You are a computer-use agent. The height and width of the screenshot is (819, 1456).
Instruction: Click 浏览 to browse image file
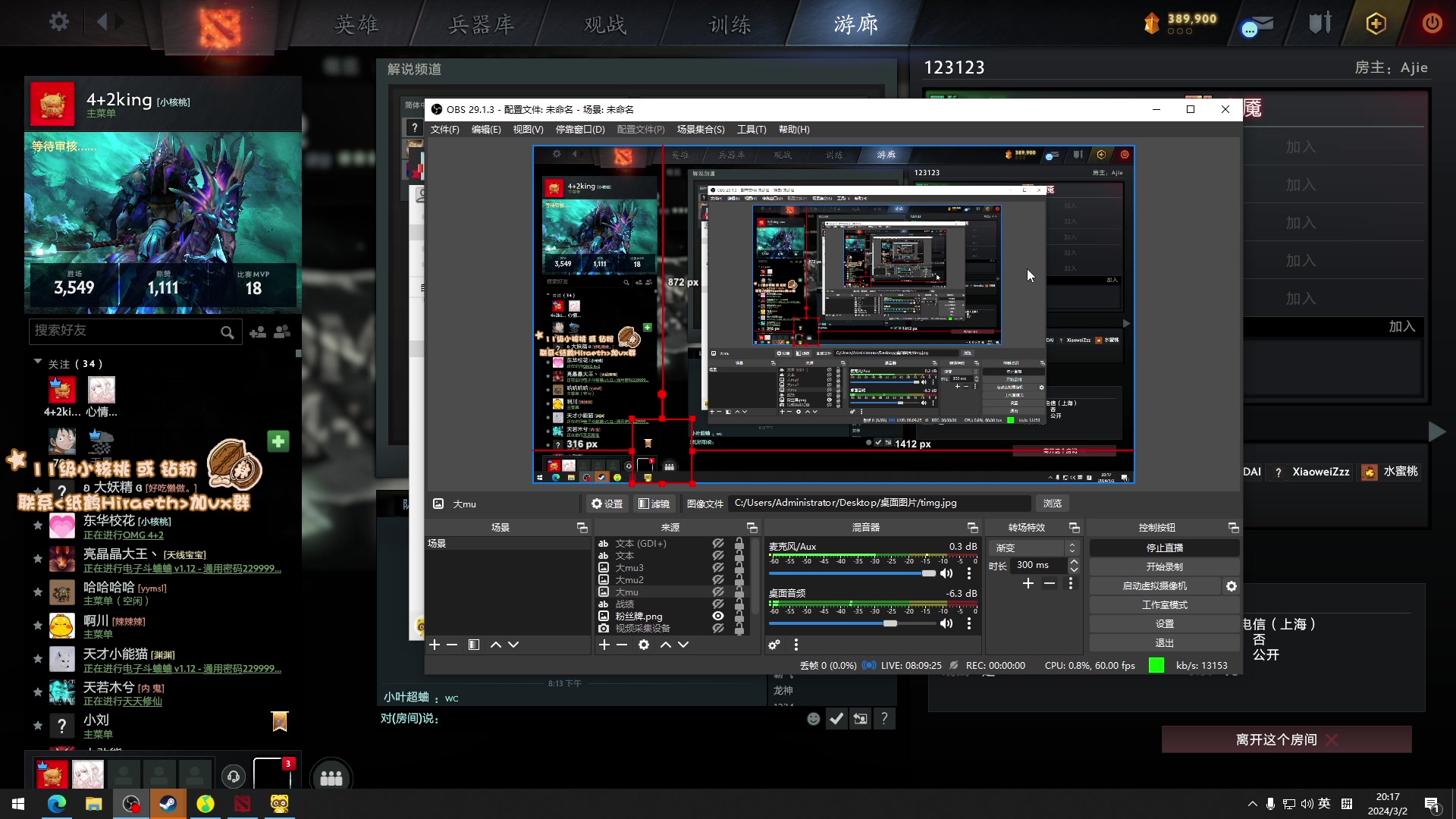pyautogui.click(x=1053, y=504)
